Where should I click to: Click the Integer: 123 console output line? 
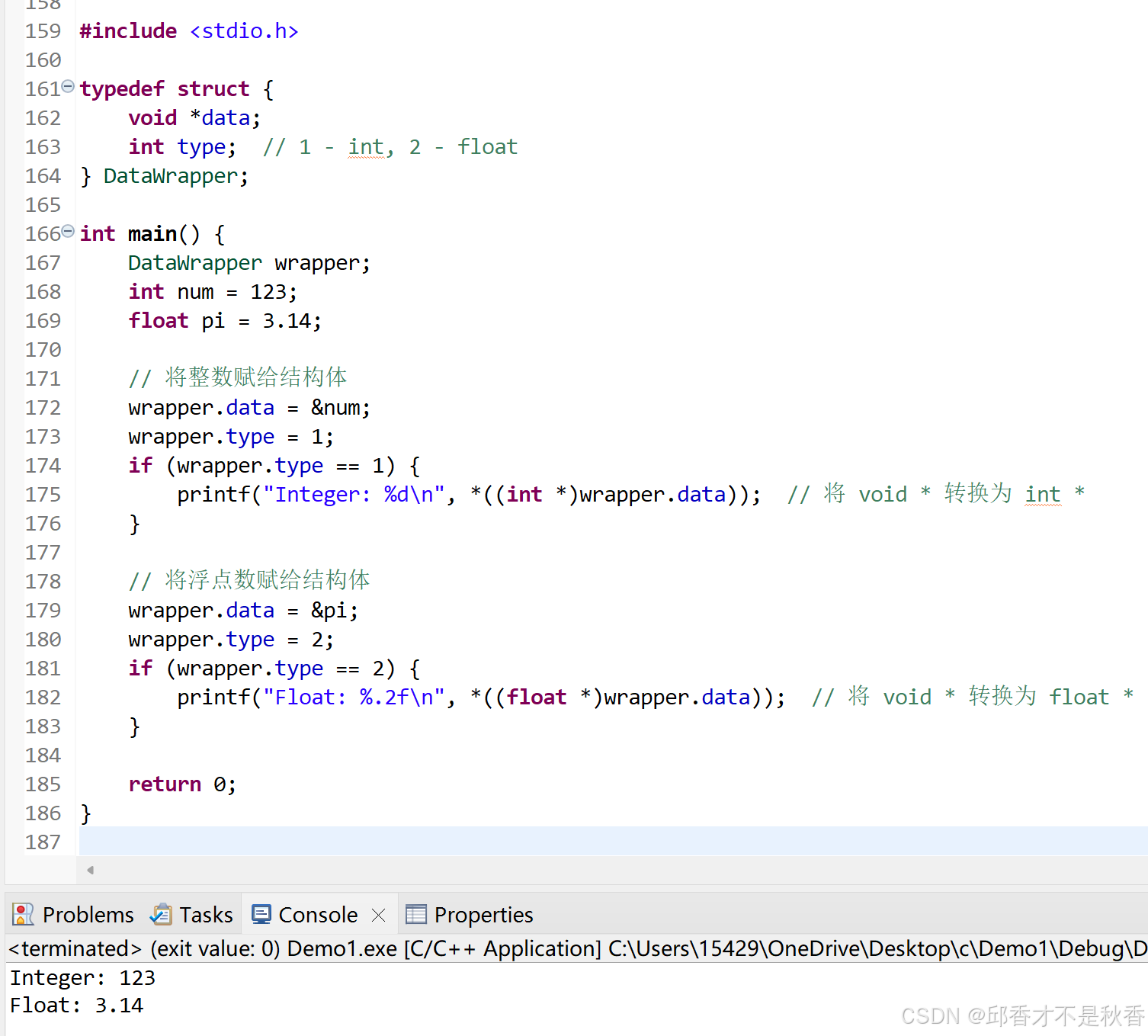(x=82, y=977)
